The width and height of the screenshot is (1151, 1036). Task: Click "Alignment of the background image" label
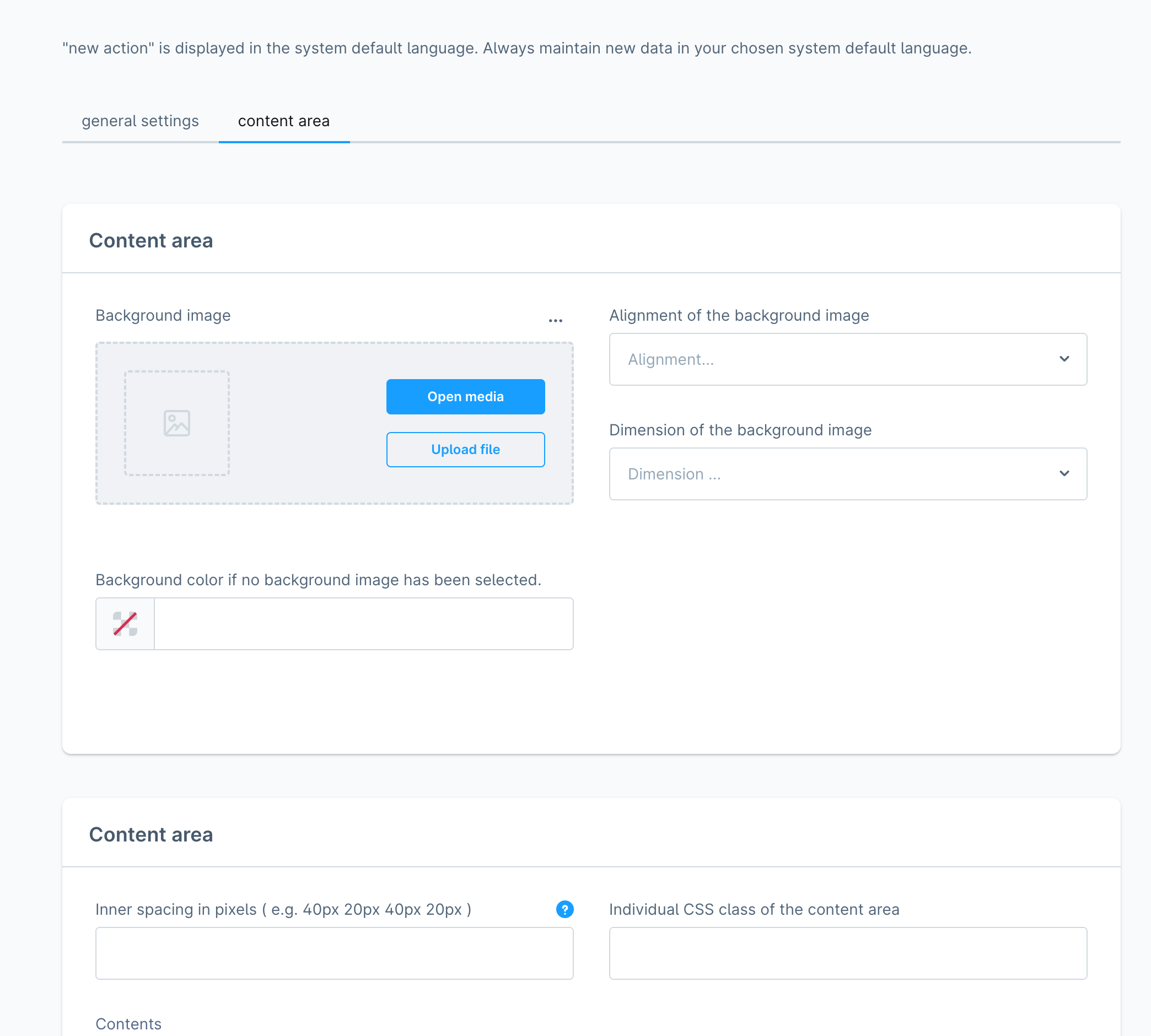[x=739, y=315]
